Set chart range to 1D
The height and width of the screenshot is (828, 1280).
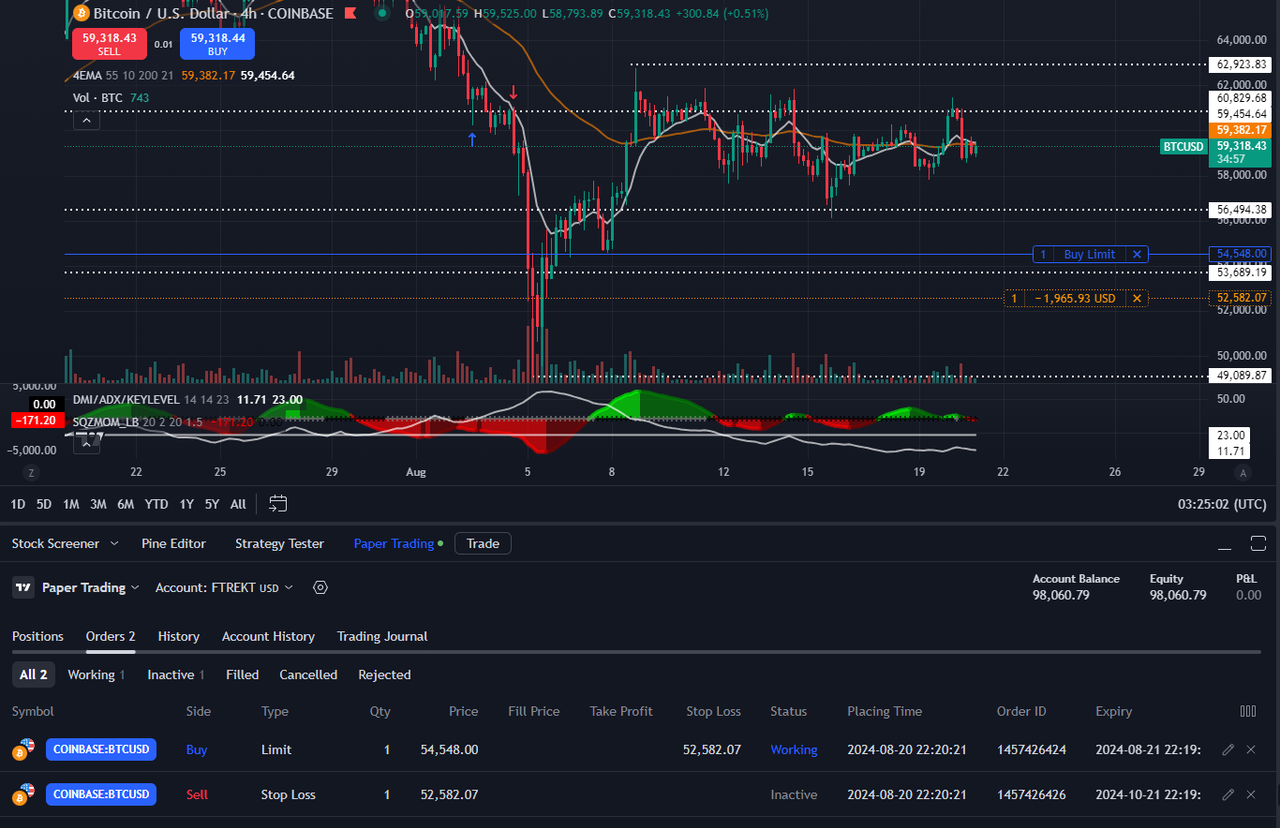18,504
